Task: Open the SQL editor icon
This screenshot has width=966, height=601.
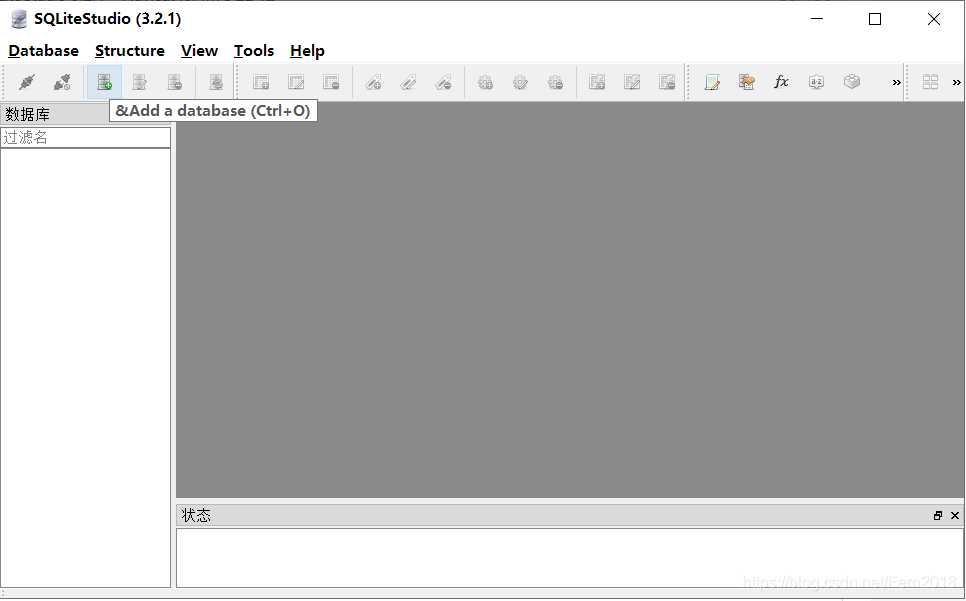Action: coord(712,82)
